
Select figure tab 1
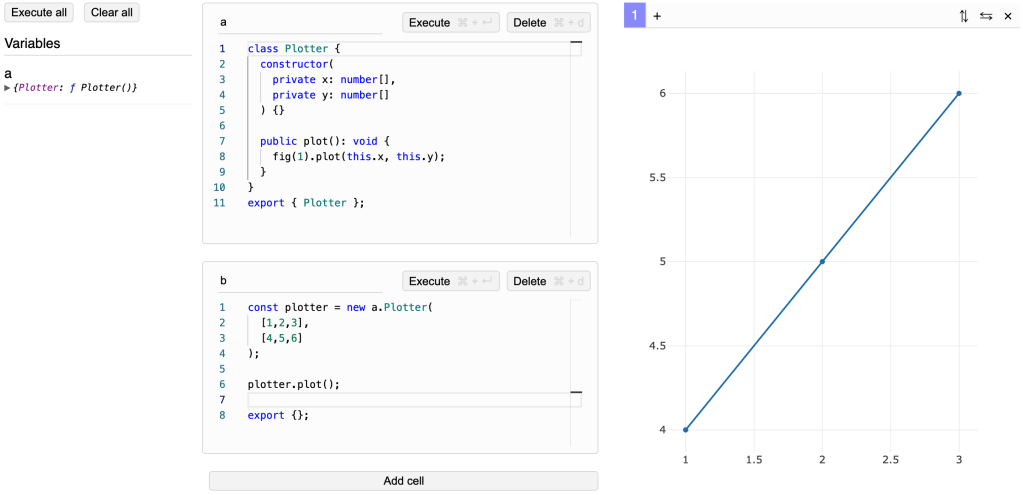(634, 16)
